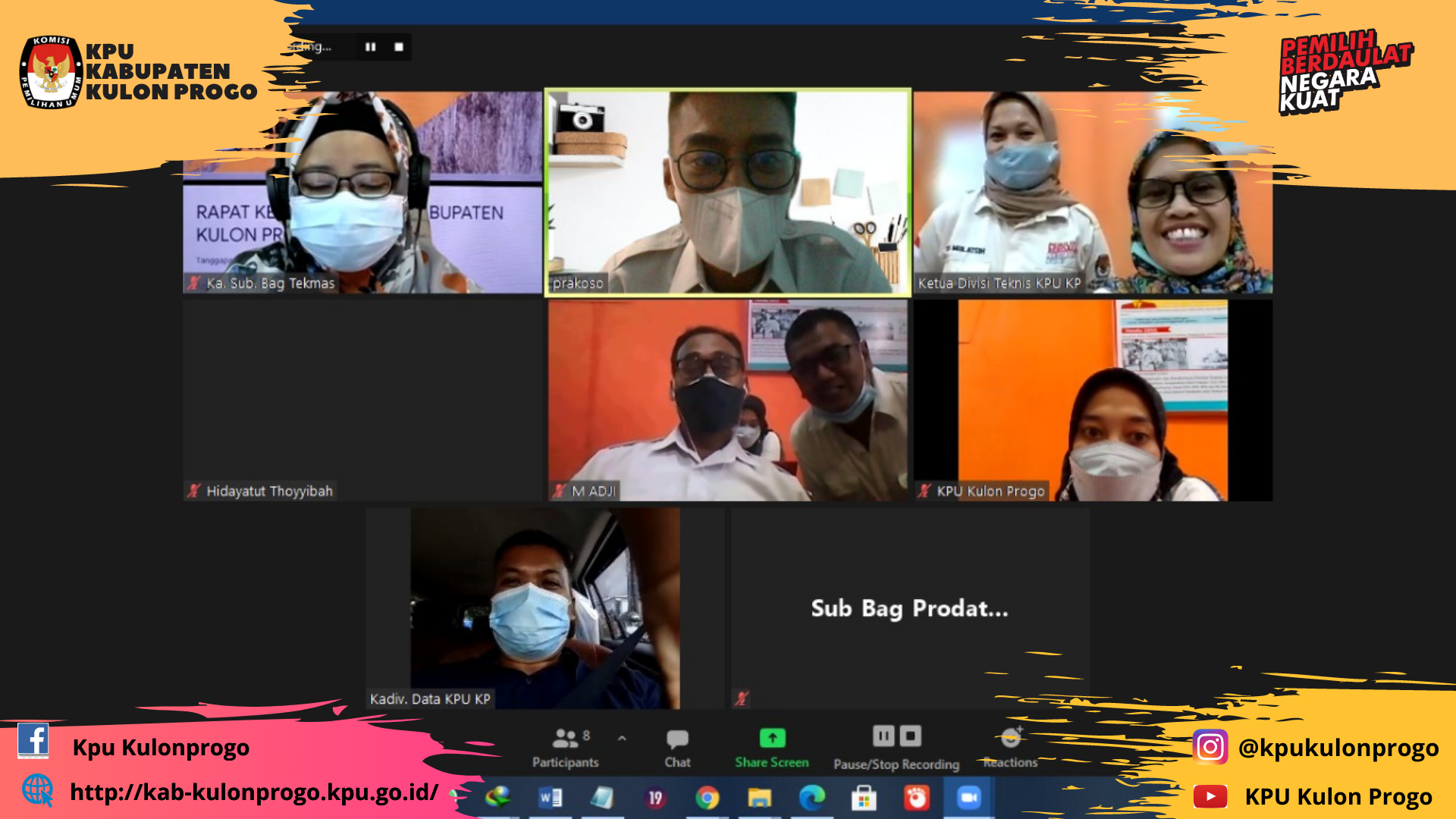1456x819 pixels.
Task: Open File Explorer from the taskbar
Action: pos(759,798)
